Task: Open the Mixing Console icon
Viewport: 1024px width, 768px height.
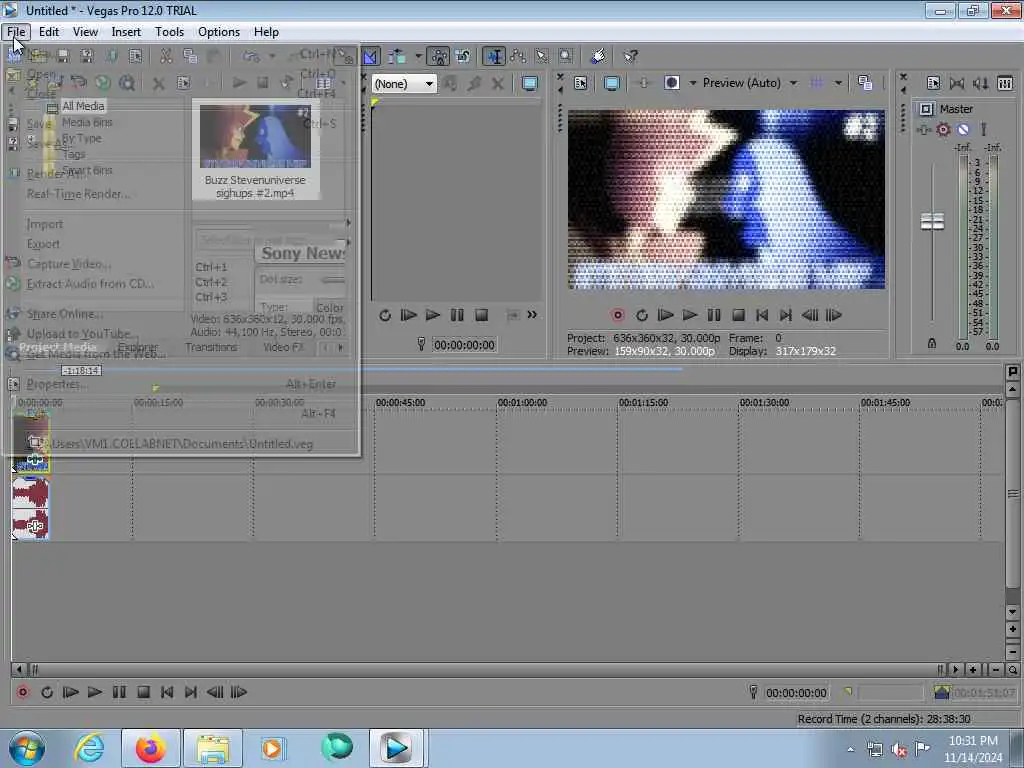Action: (1005, 83)
